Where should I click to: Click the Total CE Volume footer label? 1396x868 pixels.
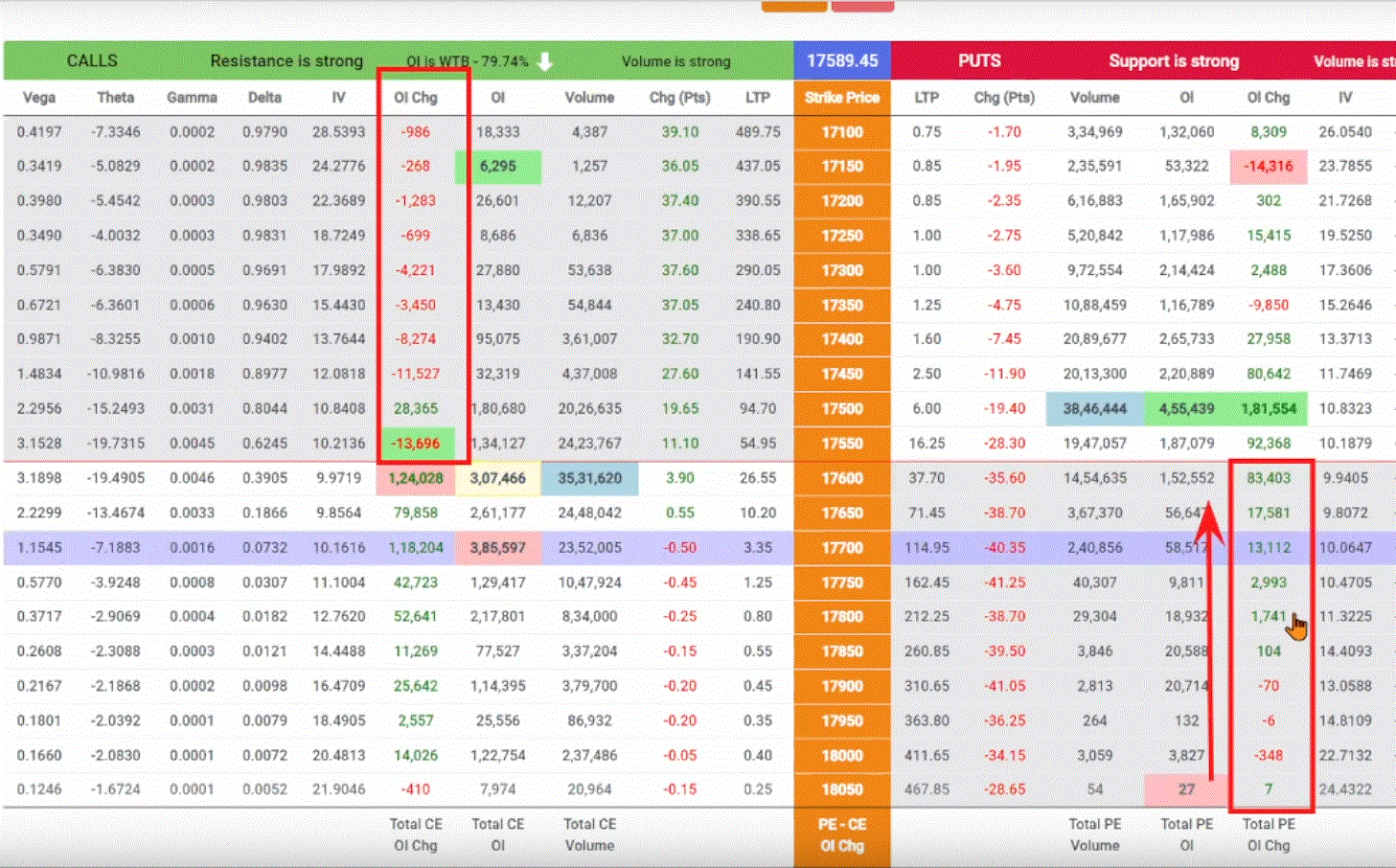click(x=589, y=834)
